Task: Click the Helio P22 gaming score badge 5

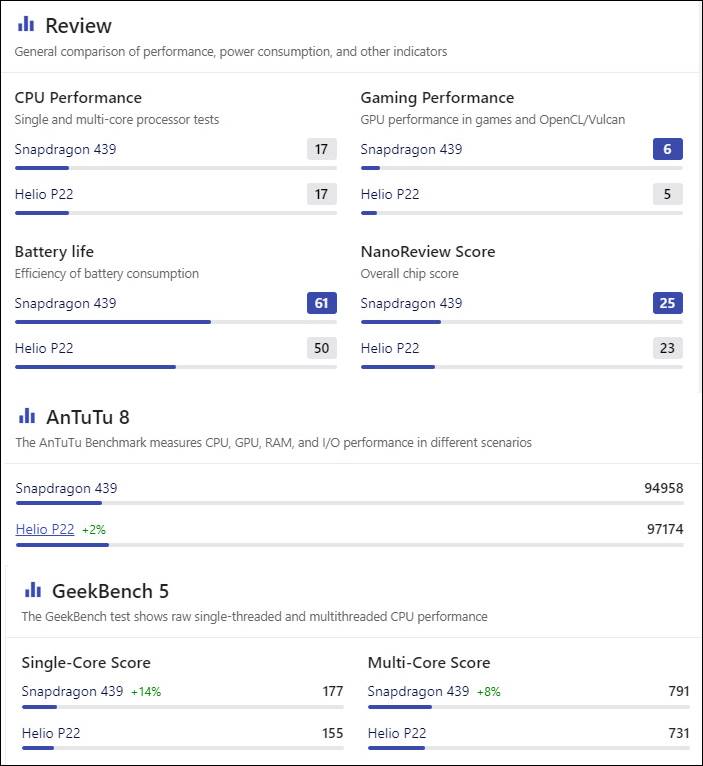Action: [667, 194]
